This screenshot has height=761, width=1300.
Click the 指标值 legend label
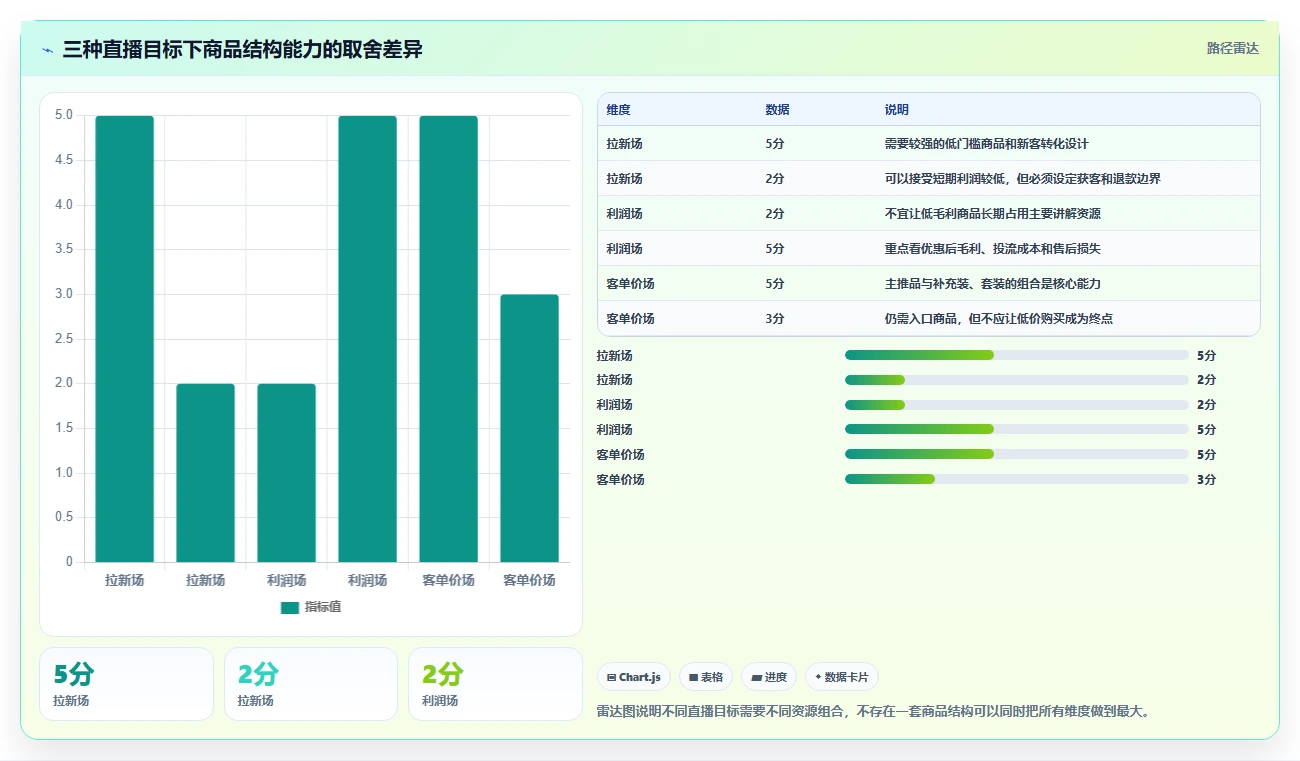tap(323, 607)
